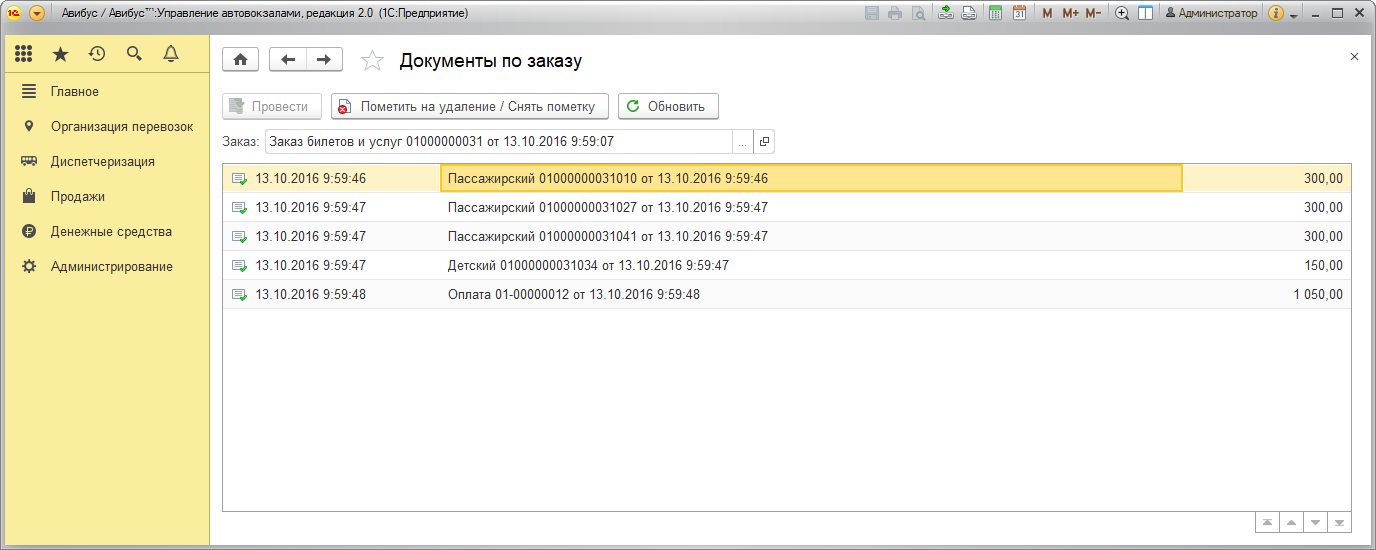
Task: Click the Заказ input field
Action: 498,142
